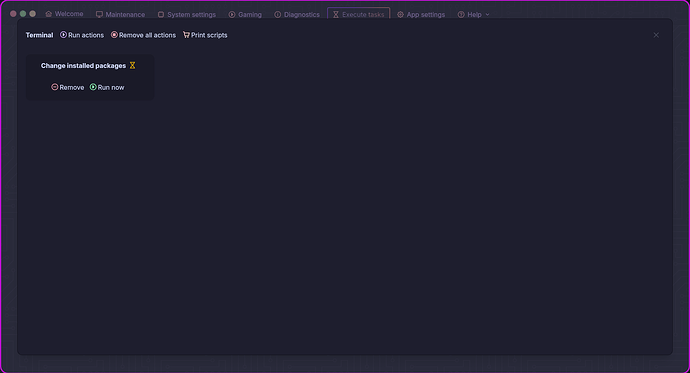Click the Help question mark icon
Image resolution: width=690 pixels, height=373 pixels.
(461, 15)
